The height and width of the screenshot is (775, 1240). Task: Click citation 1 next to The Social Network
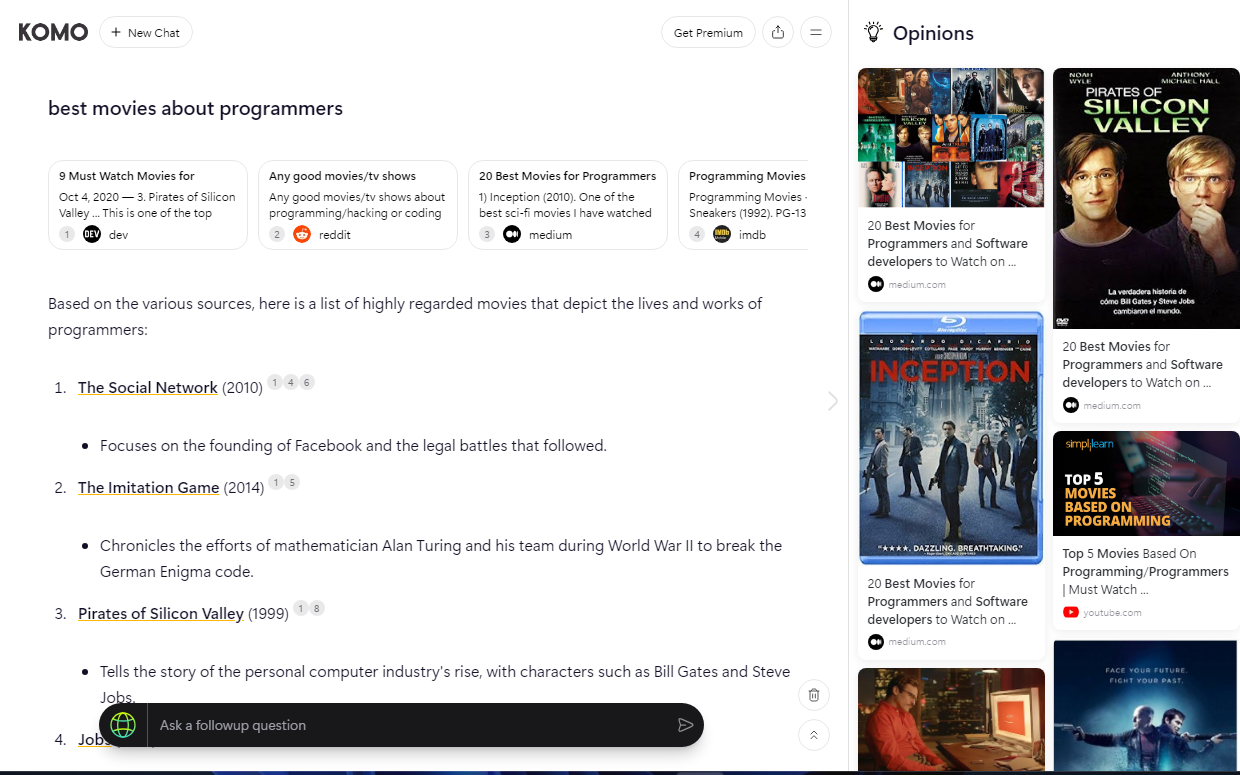[275, 382]
